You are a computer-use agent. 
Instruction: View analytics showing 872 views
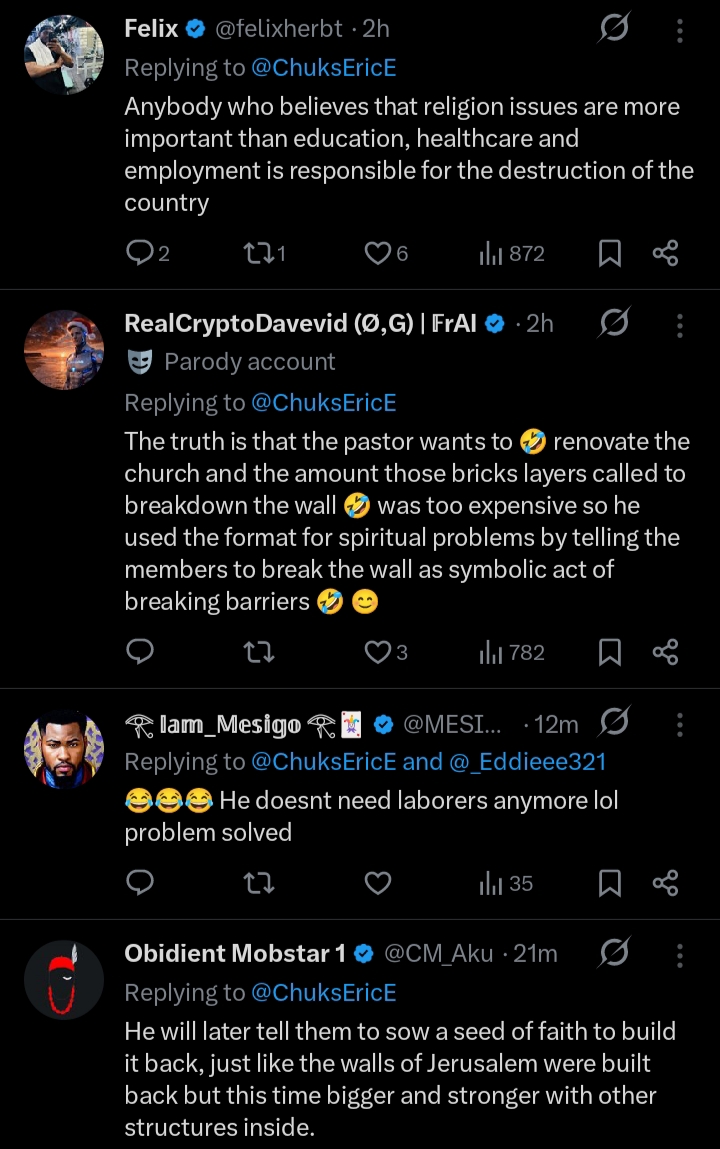(x=512, y=254)
